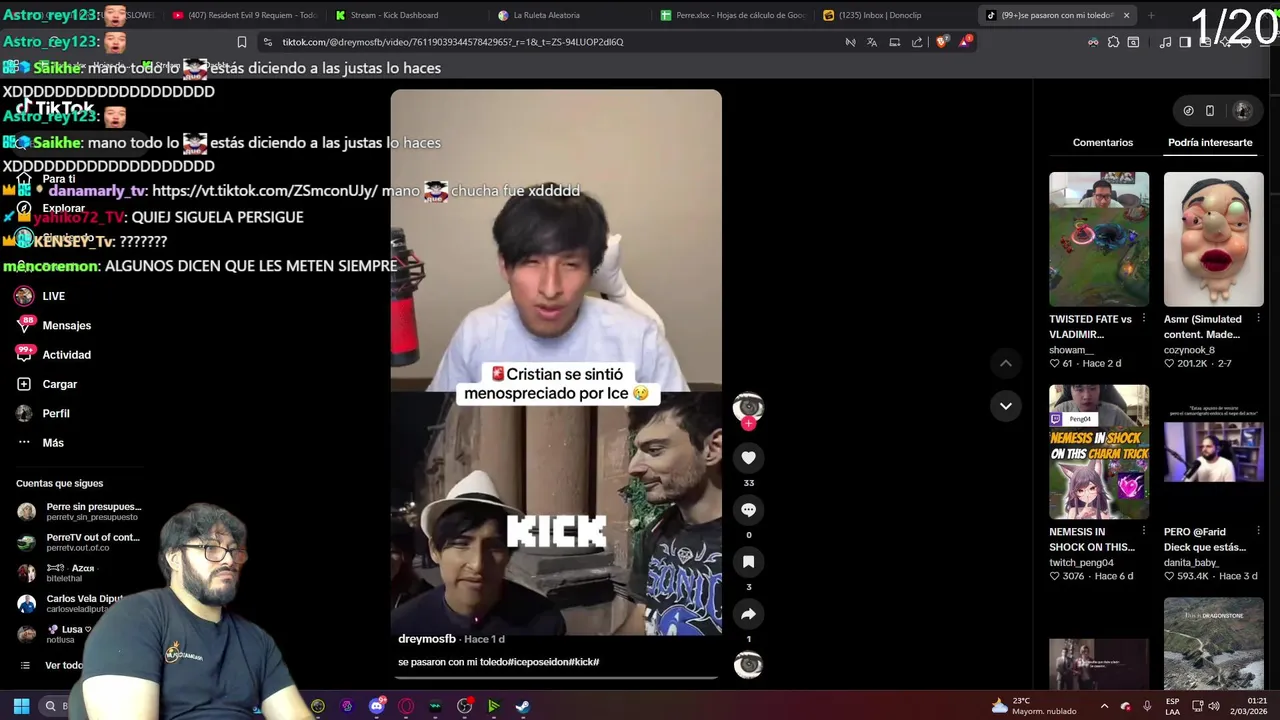
Task: Close the active TikTok browser tab
Action: [1126, 15]
